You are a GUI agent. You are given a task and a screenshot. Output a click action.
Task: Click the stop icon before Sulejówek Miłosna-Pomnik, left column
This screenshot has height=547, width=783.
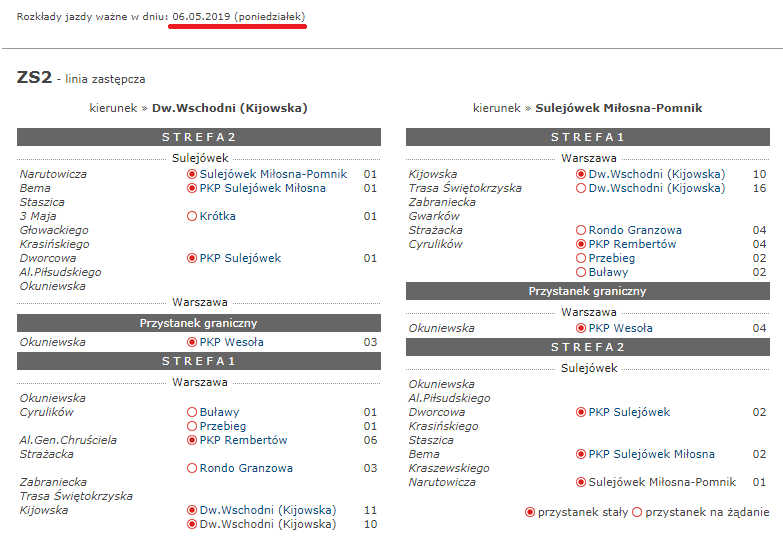(x=192, y=174)
